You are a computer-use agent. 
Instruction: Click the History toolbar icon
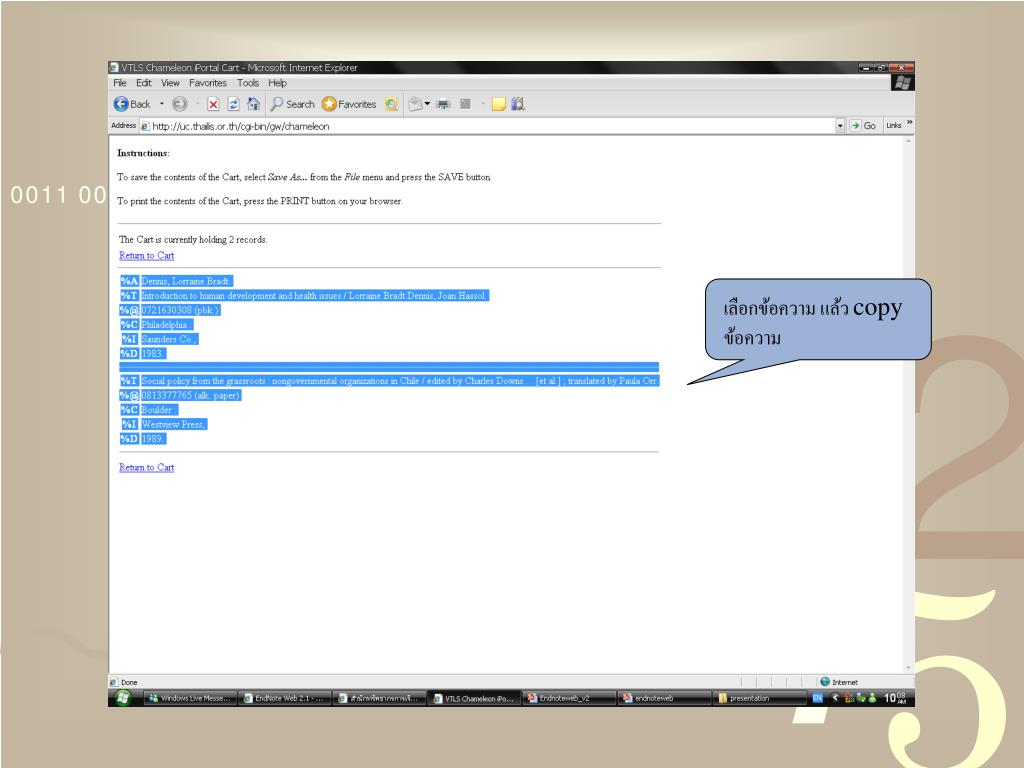[391, 104]
